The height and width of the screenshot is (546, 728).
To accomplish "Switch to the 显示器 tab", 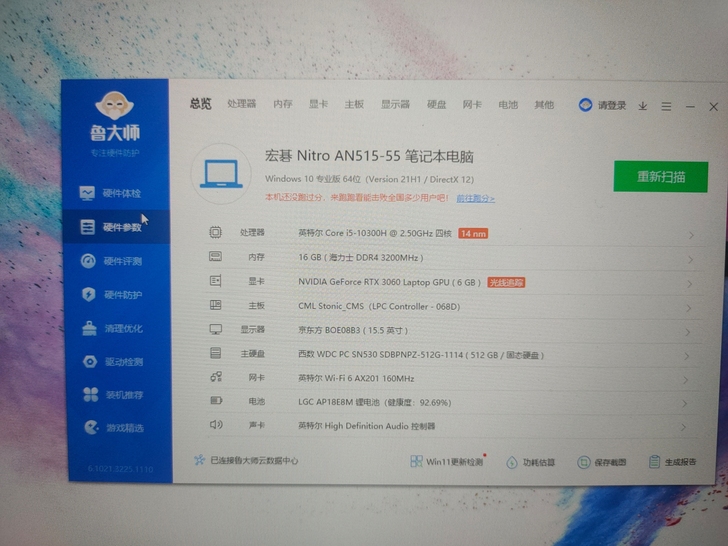I will click(x=395, y=104).
